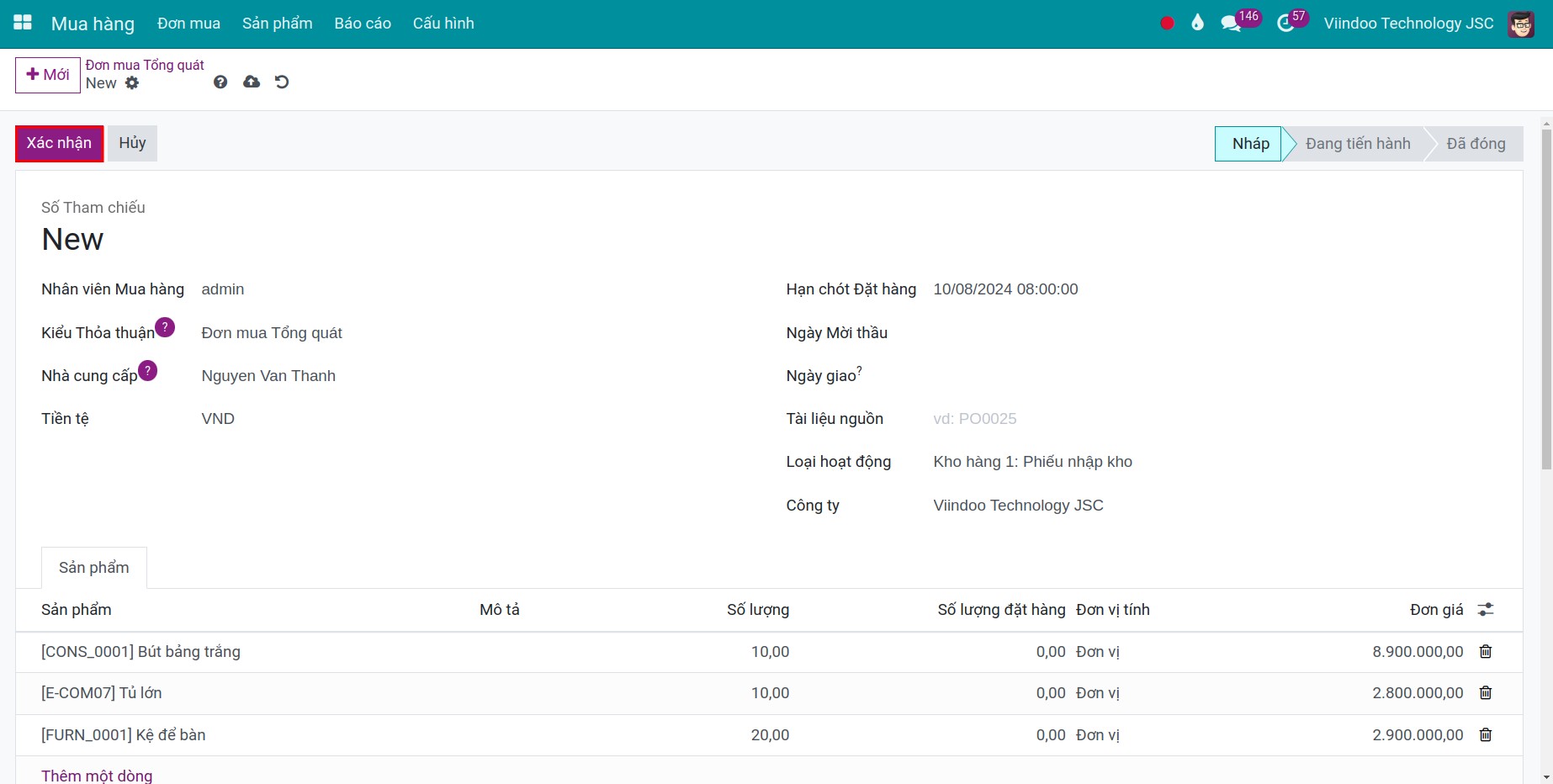Open the user avatar menu
The image size is (1553, 784).
(x=1521, y=24)
